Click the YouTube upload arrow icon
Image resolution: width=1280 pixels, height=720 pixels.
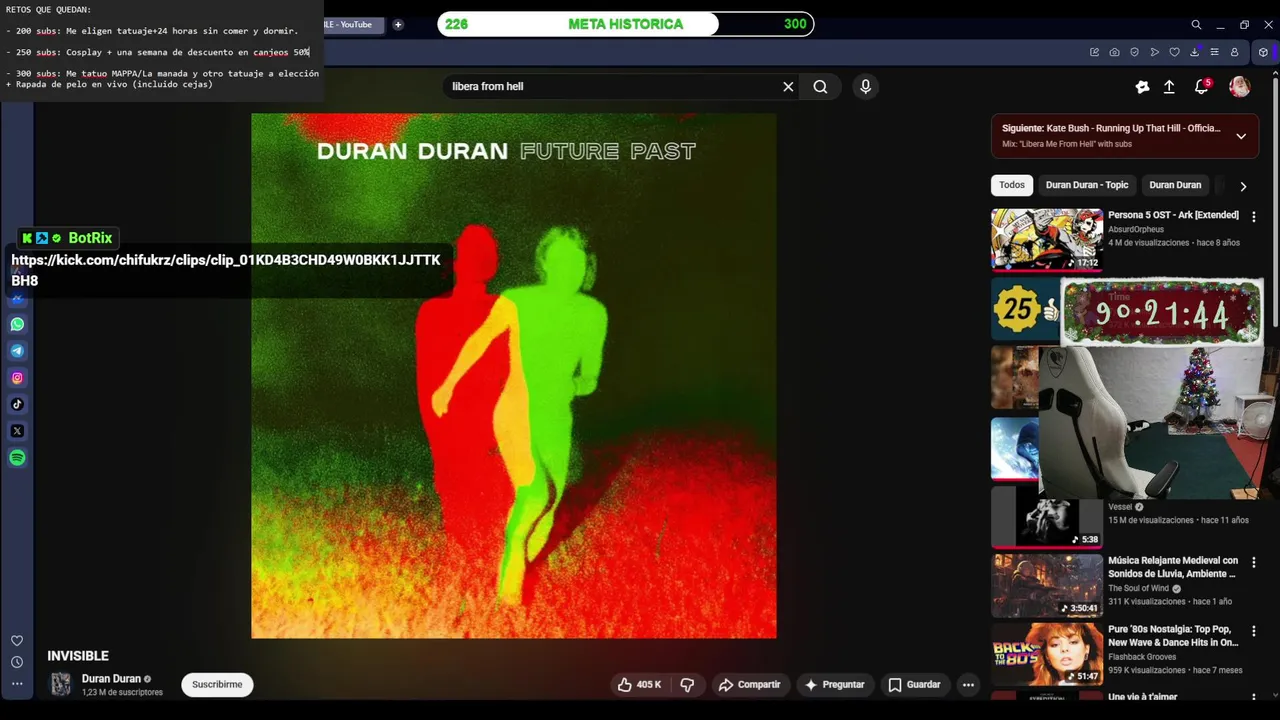1169,87
